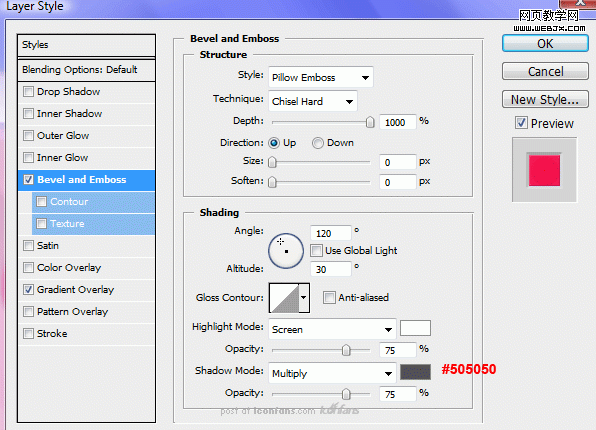Click the Depth slider handle
The height and width of the screenshot is (430, 596).
(x=370, y=122)
